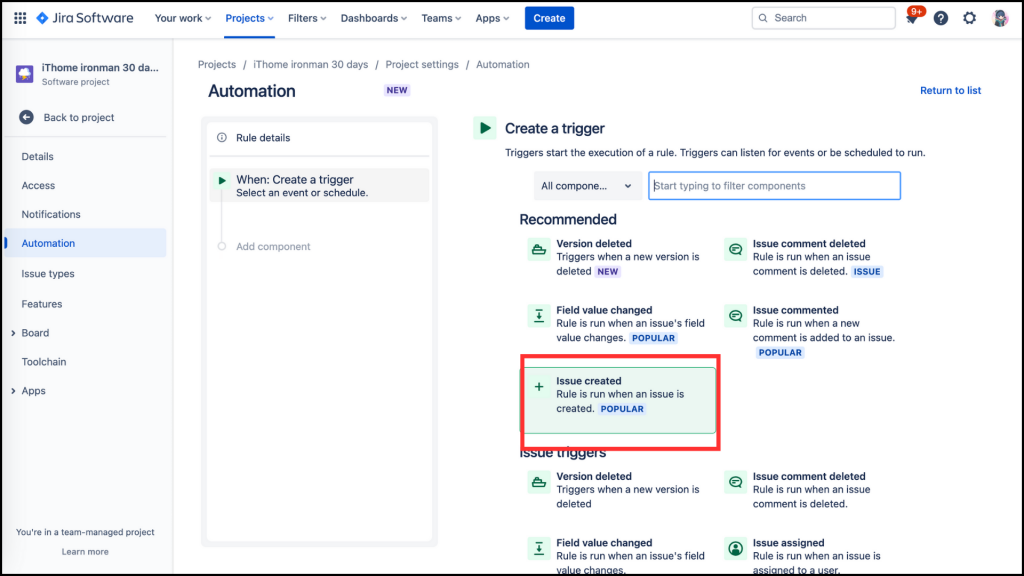Click the Issue comment deleted icon under Issue triggers
This screenshot has height=576, width=1024.
(x=735, y=482)
